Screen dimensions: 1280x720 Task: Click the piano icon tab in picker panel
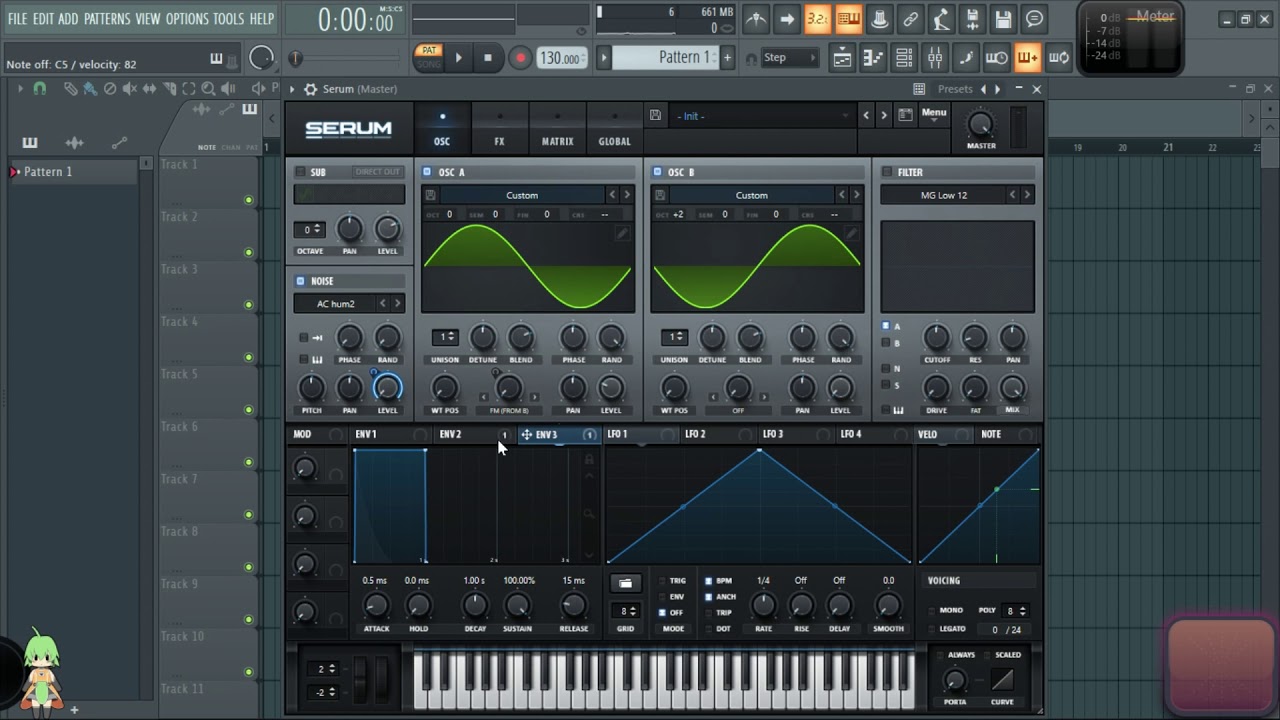coord(30,142)
